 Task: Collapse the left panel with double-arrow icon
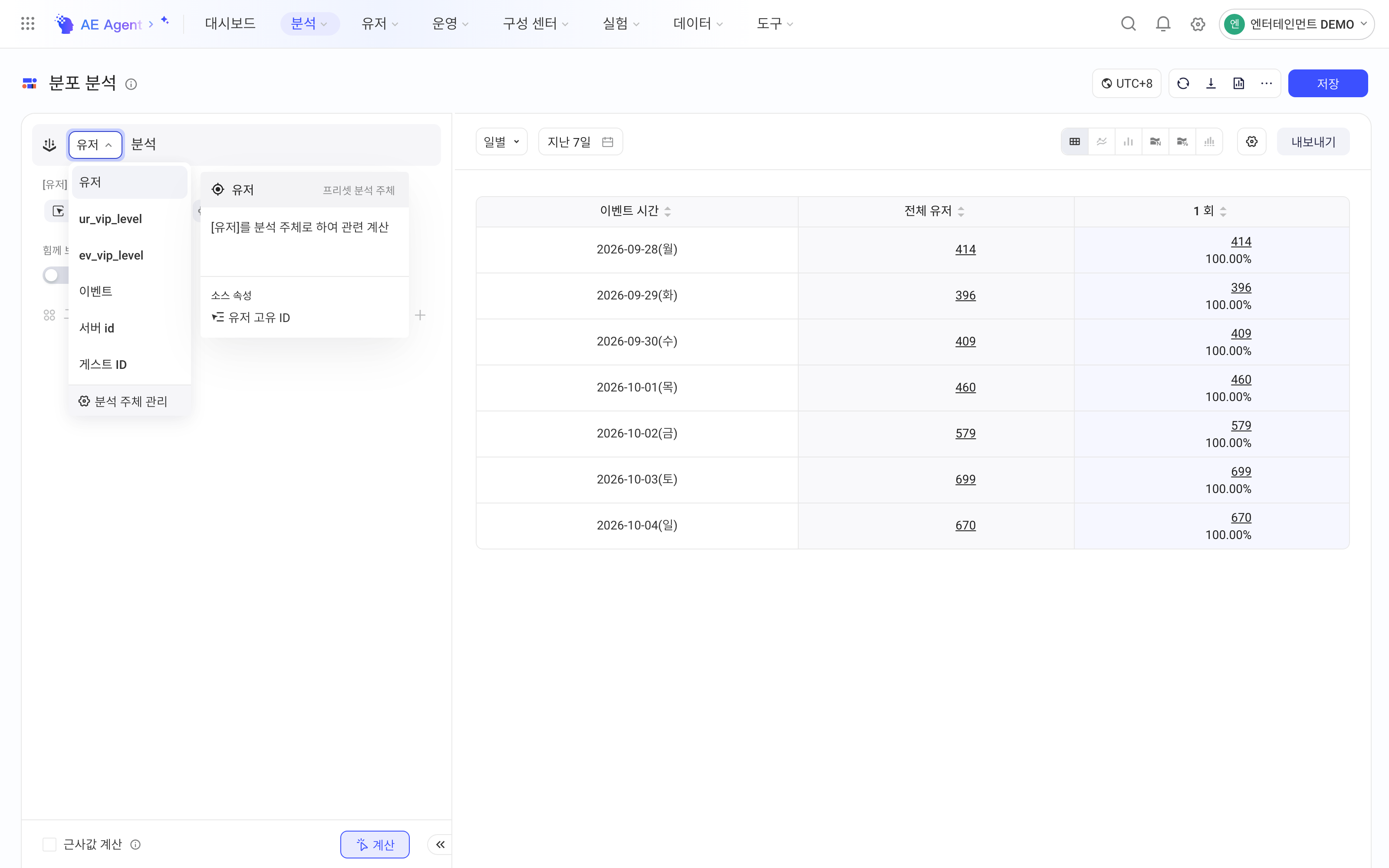click(x=440, y=845)
